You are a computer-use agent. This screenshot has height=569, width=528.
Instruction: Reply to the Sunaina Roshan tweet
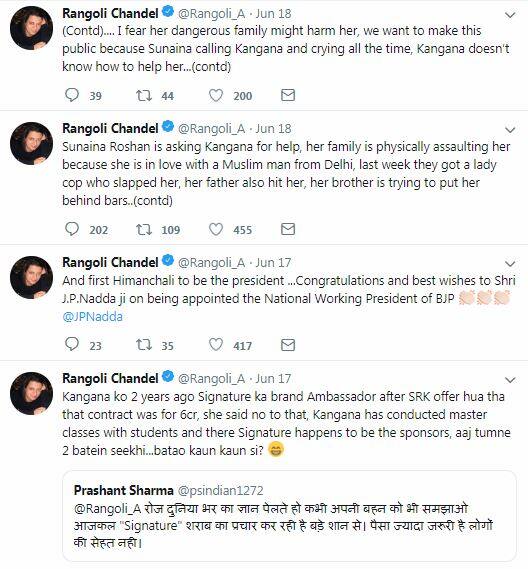coord(72,229)
